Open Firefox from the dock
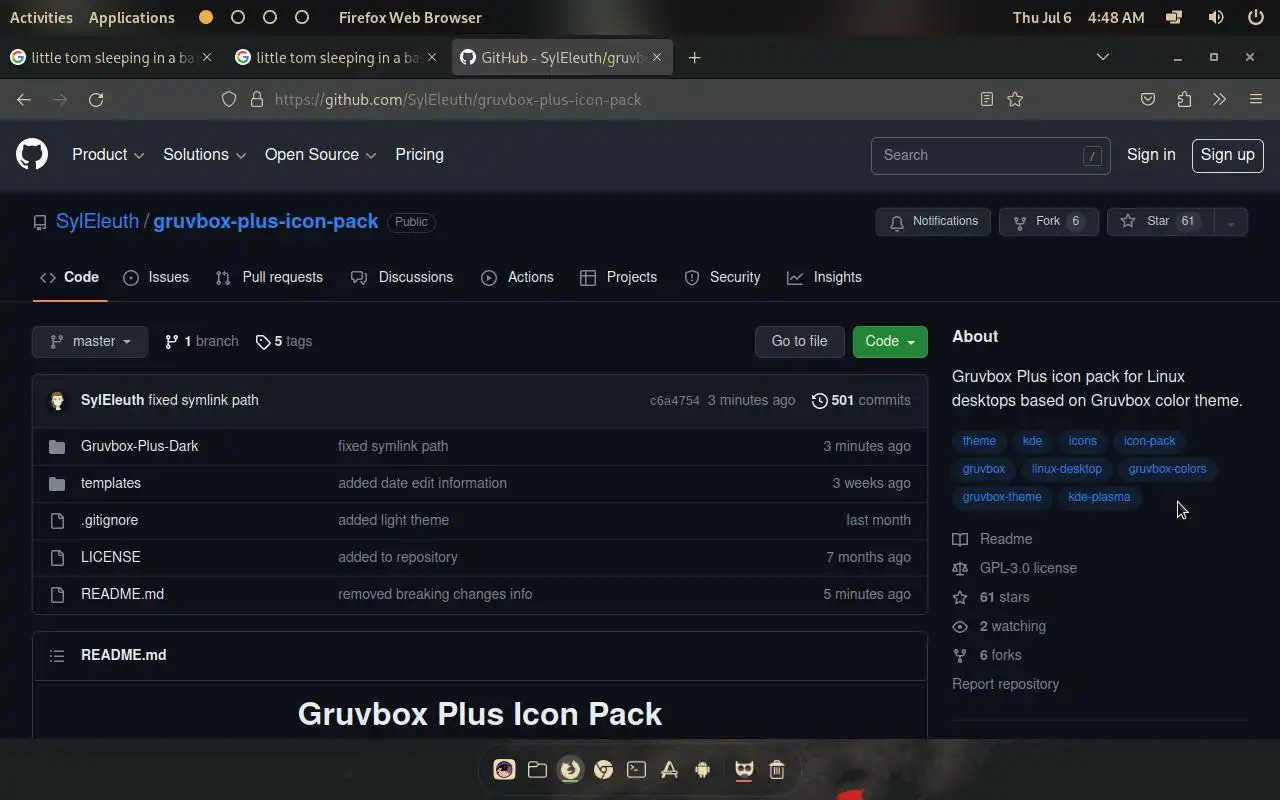The width and height of the screenshot is (1280, 800). coord(571,769)
